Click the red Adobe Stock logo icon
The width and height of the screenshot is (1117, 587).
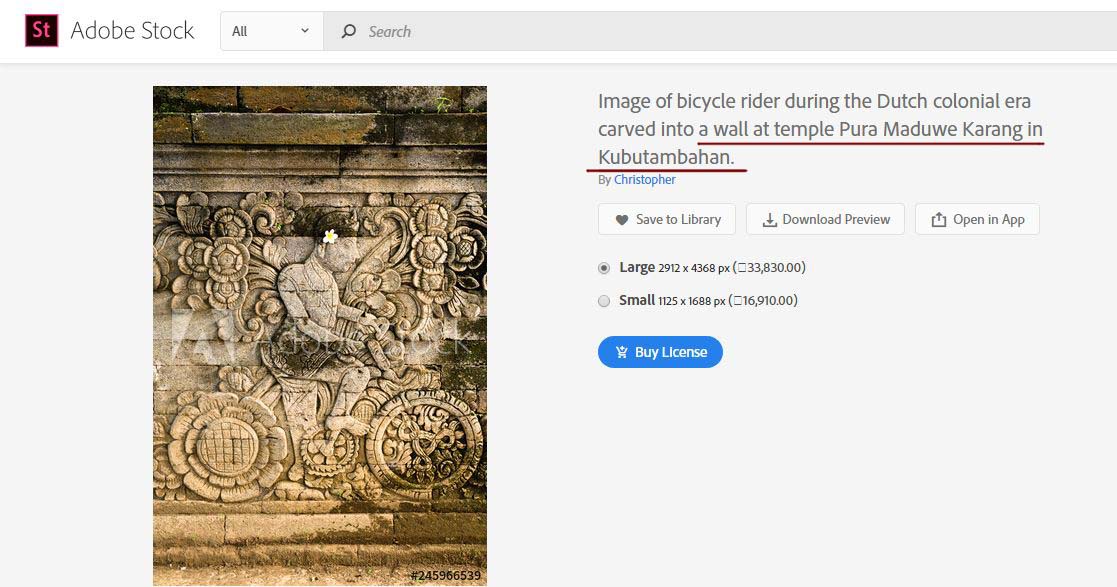[41, 30]
